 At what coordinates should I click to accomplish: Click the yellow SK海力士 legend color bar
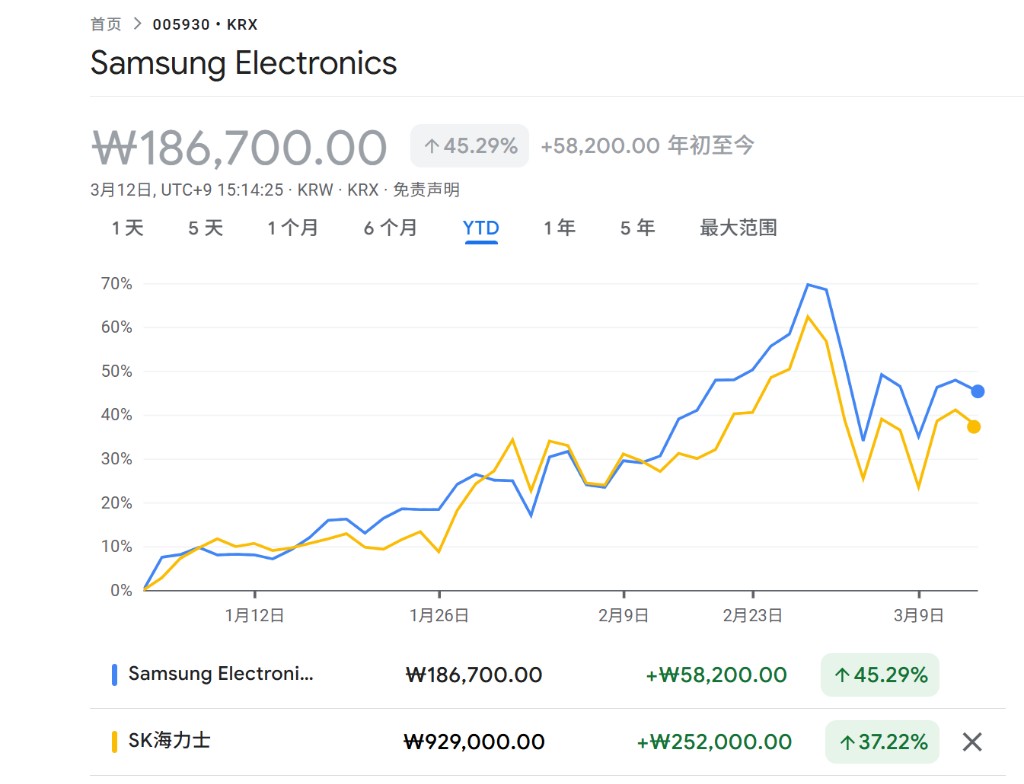pyautogui.click(x=114, y=742)
